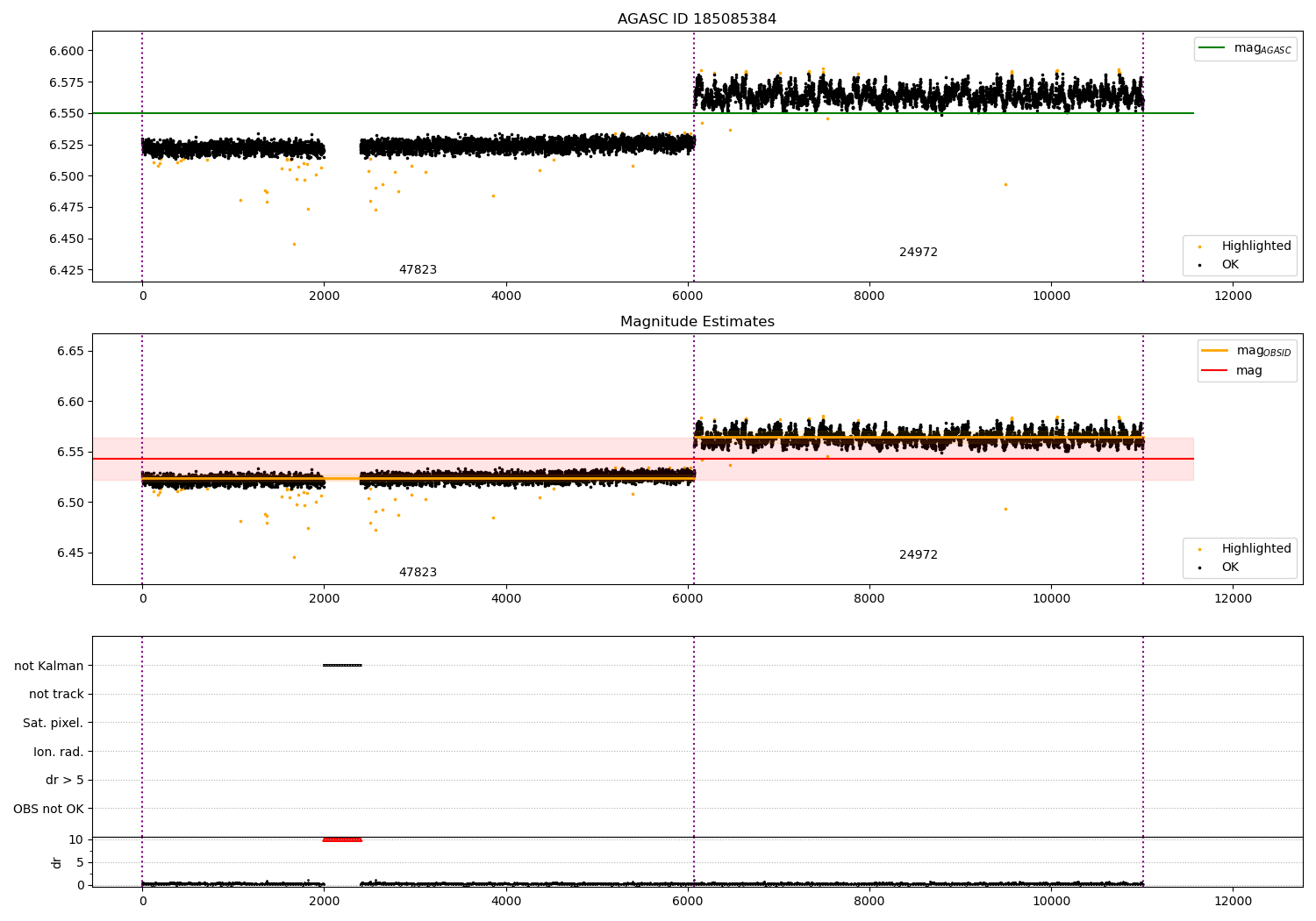The width and height of the screenshot is (1316, 921).
Task: Click the 8000 x-axis tick of the top plot
Action: [869, 296]
